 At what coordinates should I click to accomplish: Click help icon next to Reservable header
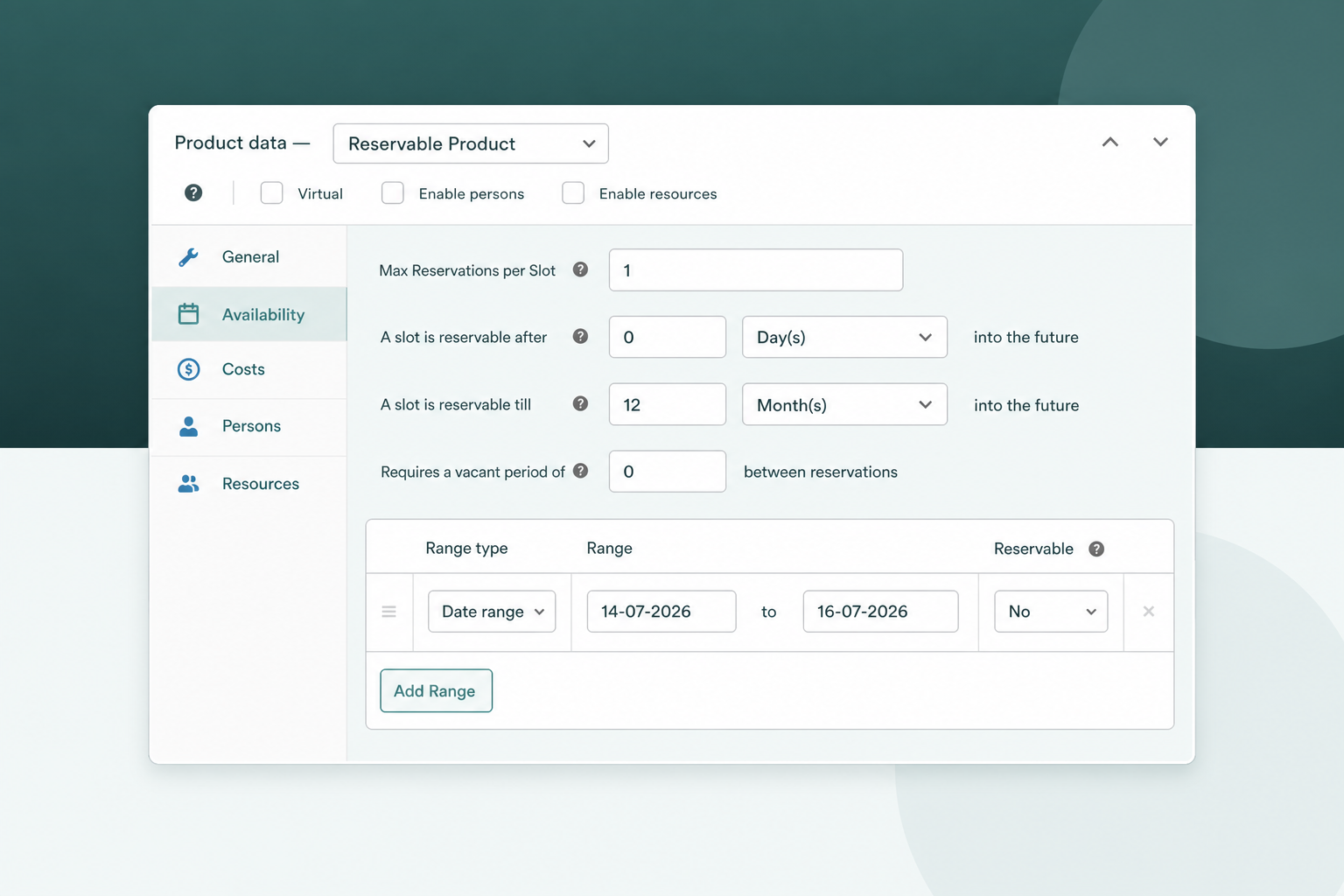point(1096,549)
